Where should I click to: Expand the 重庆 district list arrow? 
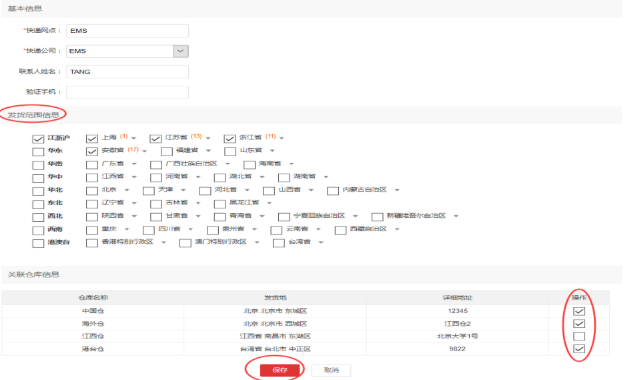(x=127, y=229)
